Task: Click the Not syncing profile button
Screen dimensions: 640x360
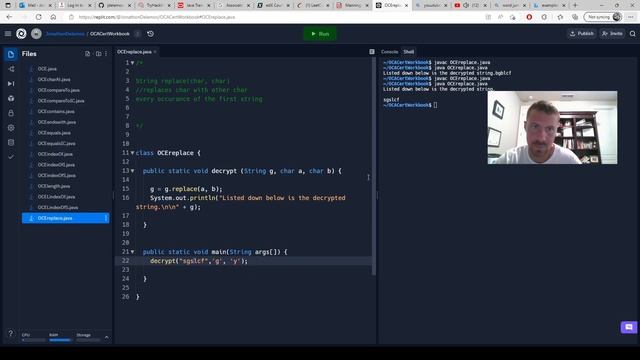Action: click(603, 17)
